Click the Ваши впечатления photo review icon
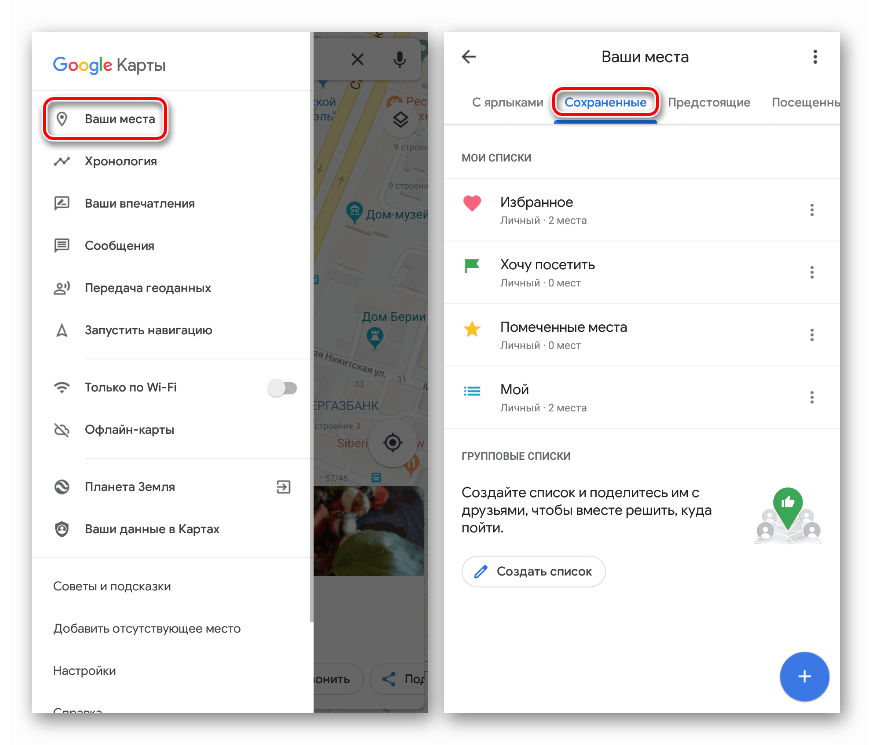The width and height of the screenshot is (879, 745). [62, 203]
